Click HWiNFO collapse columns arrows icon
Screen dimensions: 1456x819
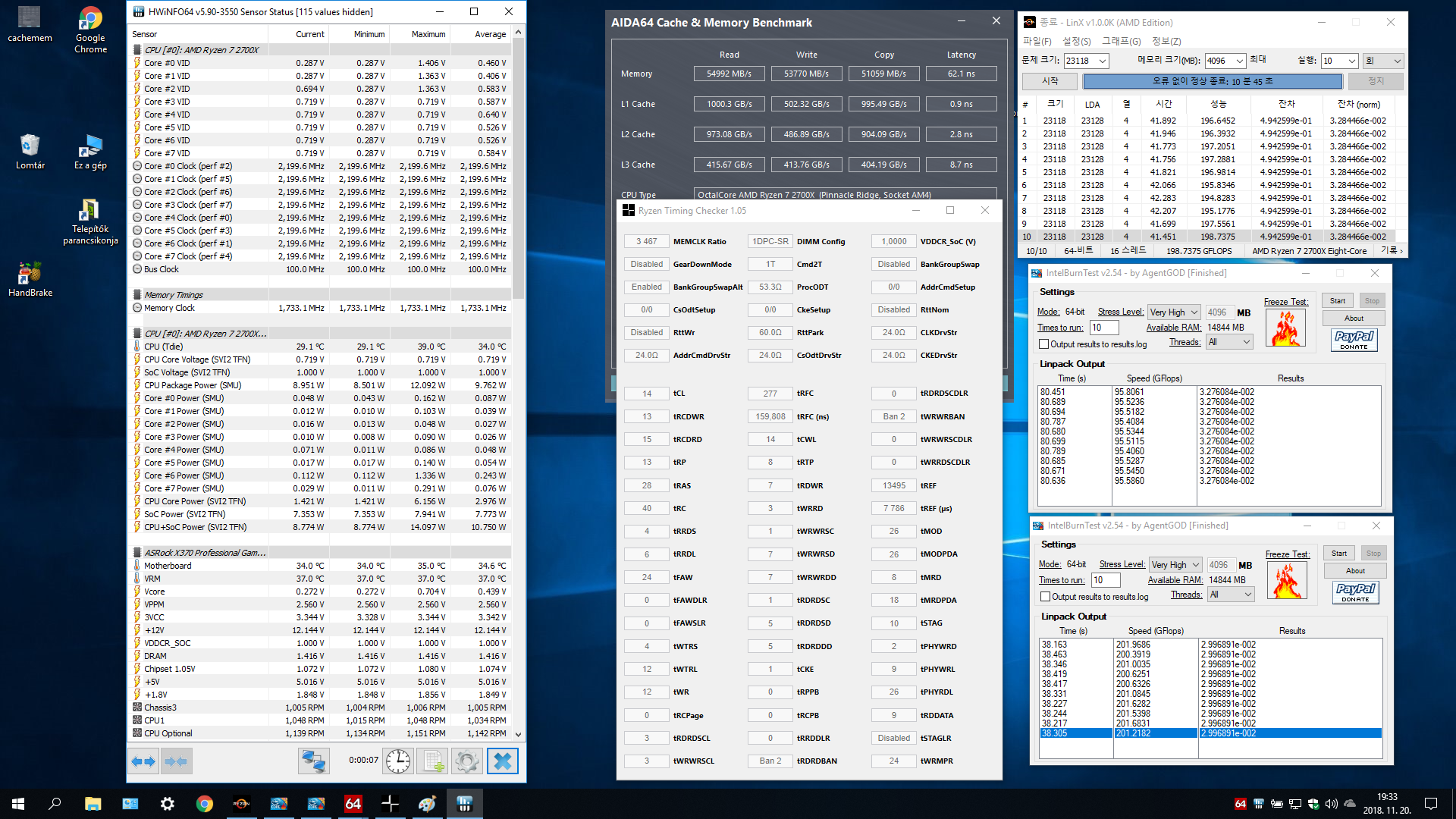(x=177, y=761)
